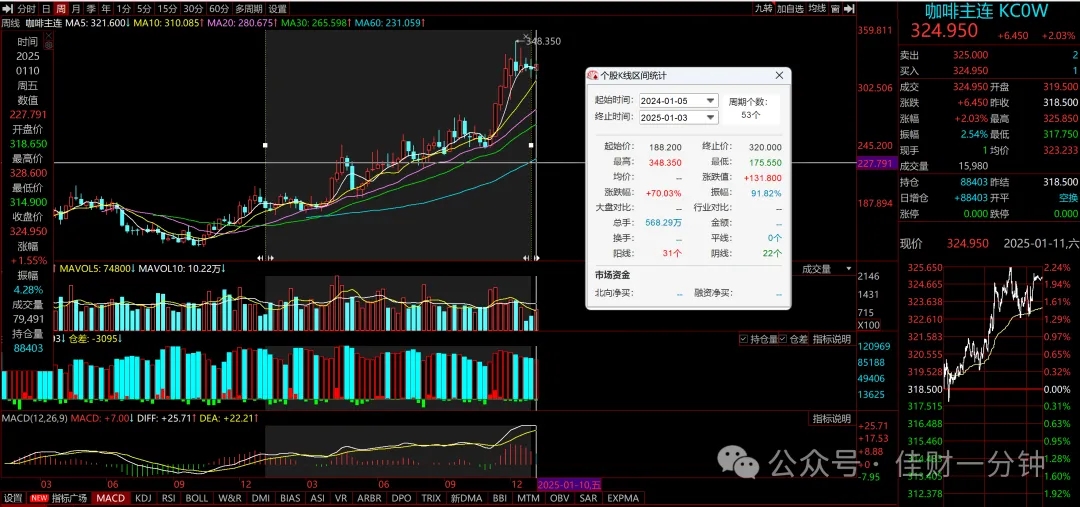Switch to the 年 yearly period
The width and height of the screenshot is (1080, 507).
click(x=105, y=9)
